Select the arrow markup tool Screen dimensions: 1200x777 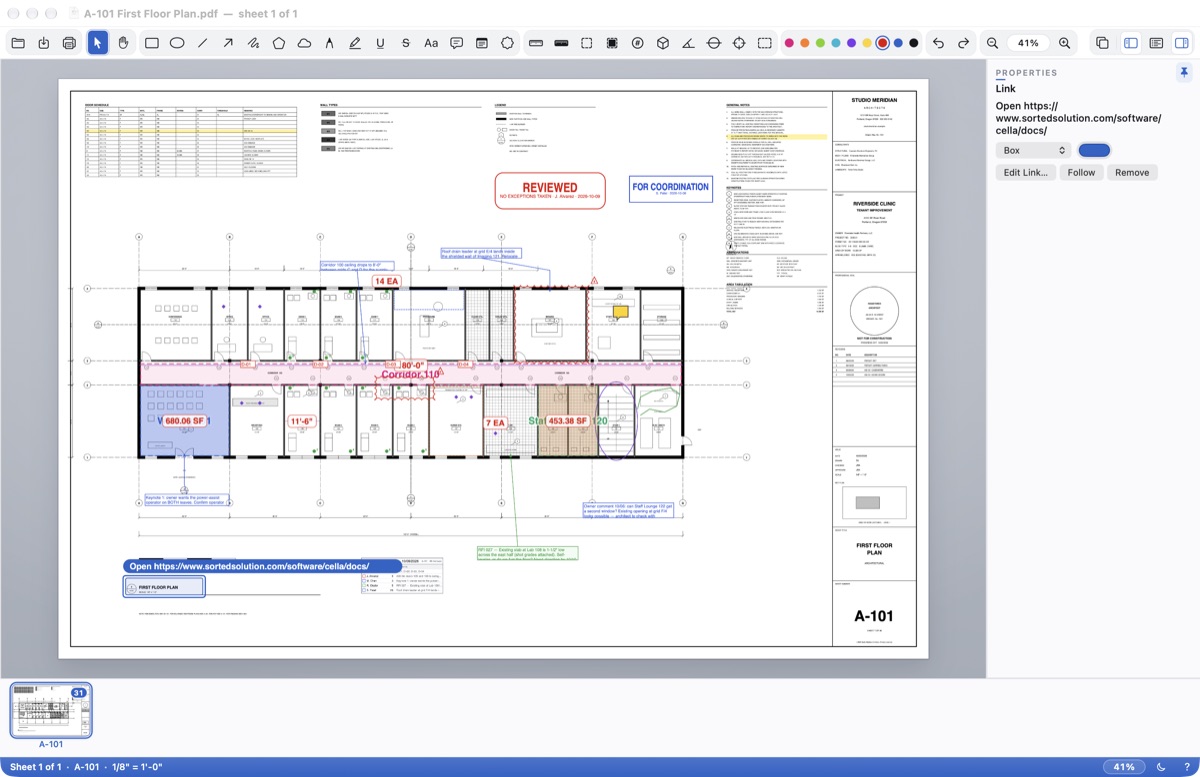click(228, 43)
